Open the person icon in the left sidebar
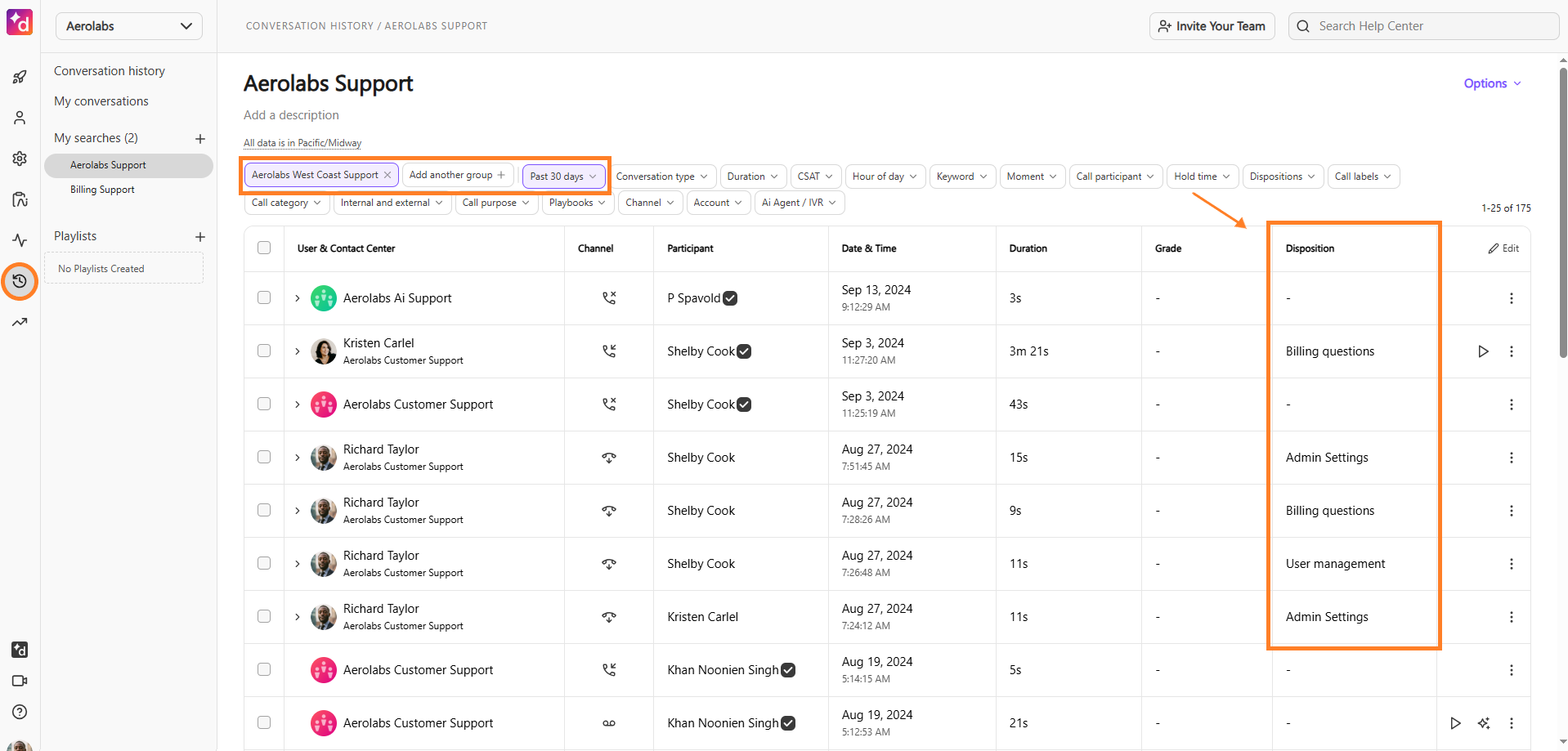This screenshot has width=1568, height=751. pyautogui.click(x=20, y=118)
